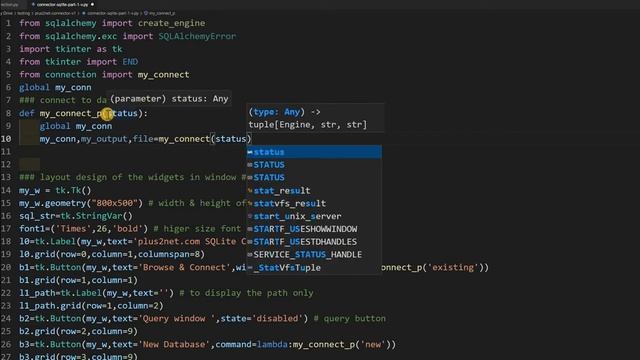Choose the _StatVfsTuple completion entry
The width and height of the screenshot is (640, 360).
(314, 268)
